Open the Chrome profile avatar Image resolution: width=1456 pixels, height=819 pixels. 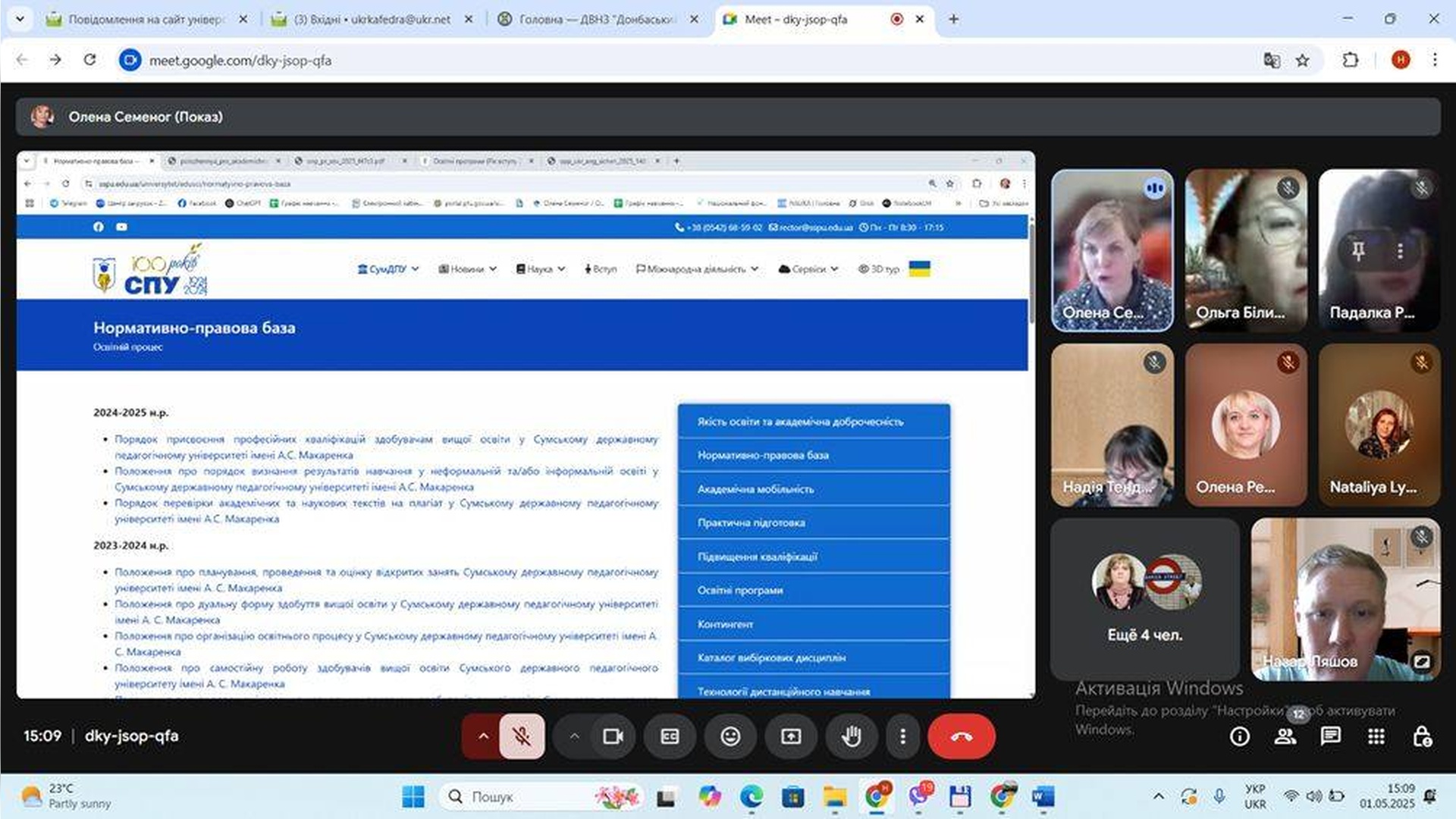coord(1401,60)
